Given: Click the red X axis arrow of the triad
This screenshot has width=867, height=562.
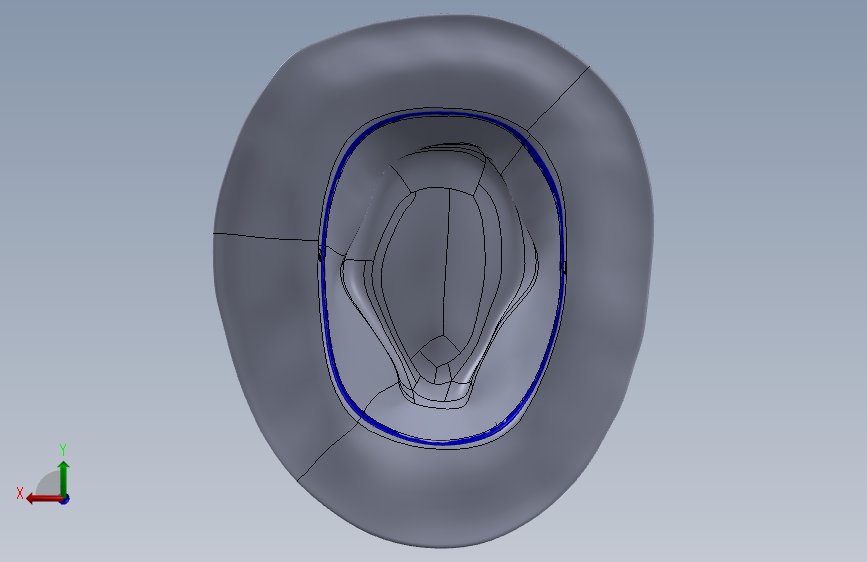Looking at the screenshot, I should 45,499.
